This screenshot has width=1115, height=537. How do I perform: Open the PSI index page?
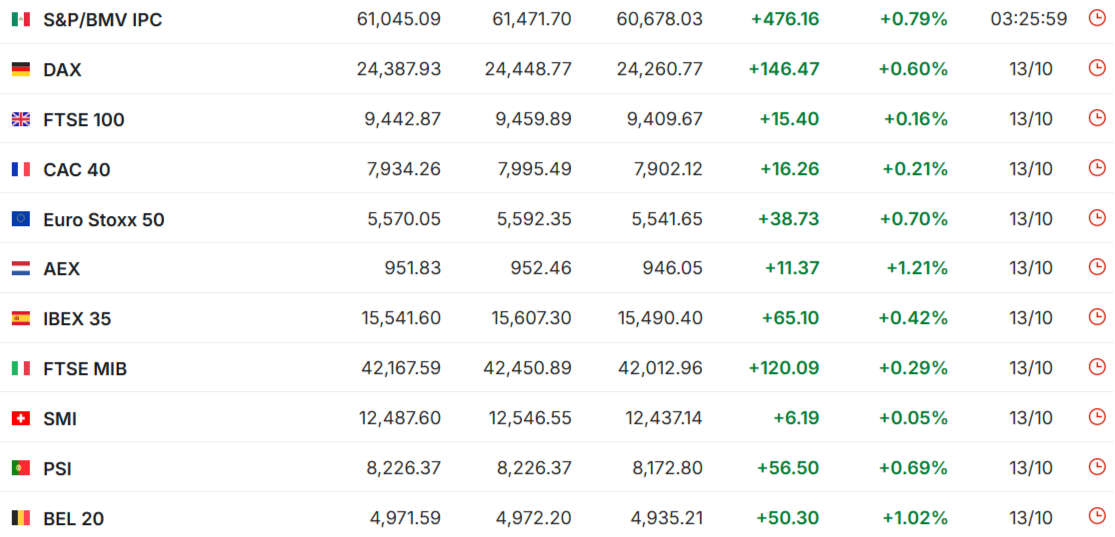(58, 469)
